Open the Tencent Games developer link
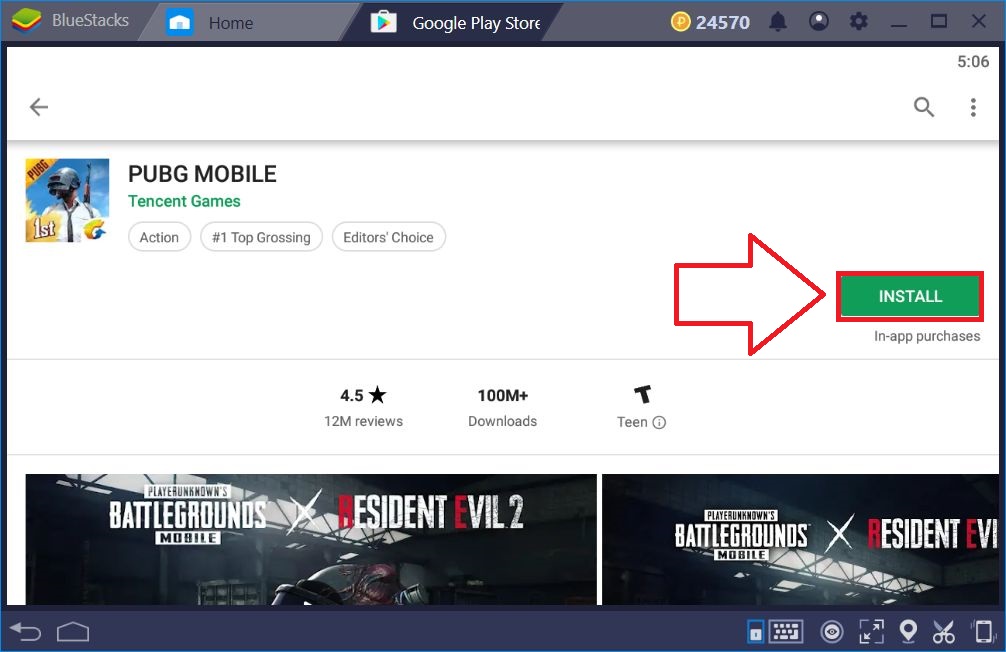 tap(184, 202)
